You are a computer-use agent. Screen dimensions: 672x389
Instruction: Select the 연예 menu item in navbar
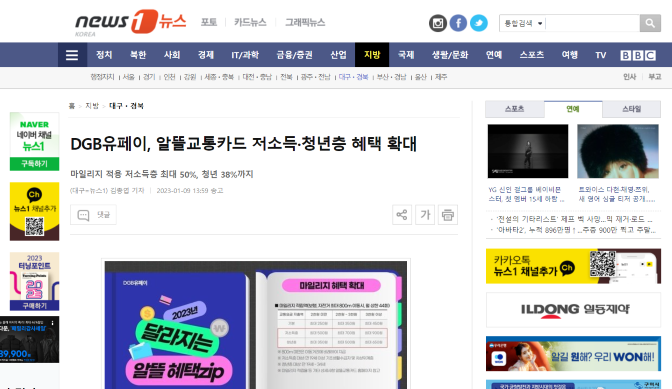tap(494, 55)
